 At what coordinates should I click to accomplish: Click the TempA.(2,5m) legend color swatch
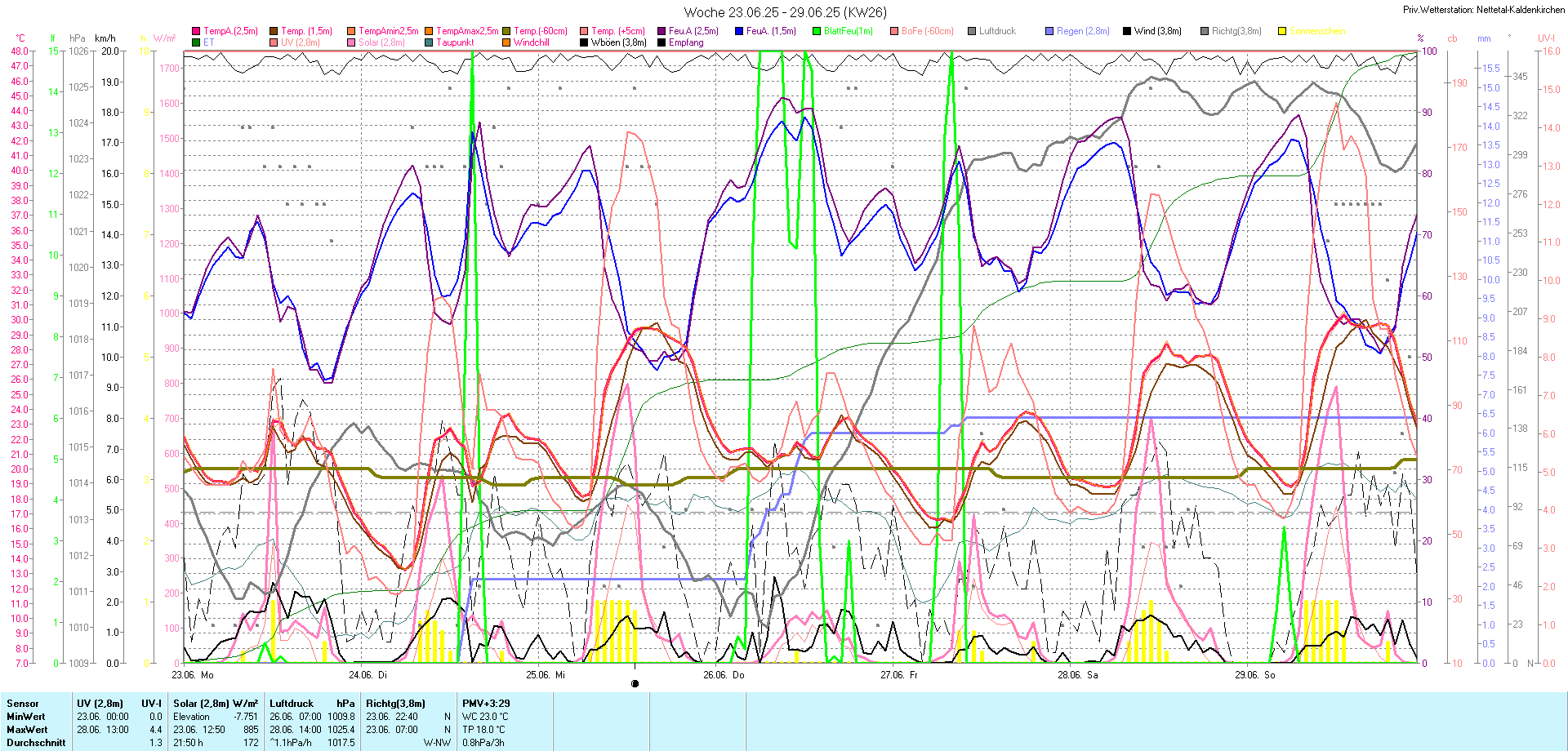coord(196,31)
